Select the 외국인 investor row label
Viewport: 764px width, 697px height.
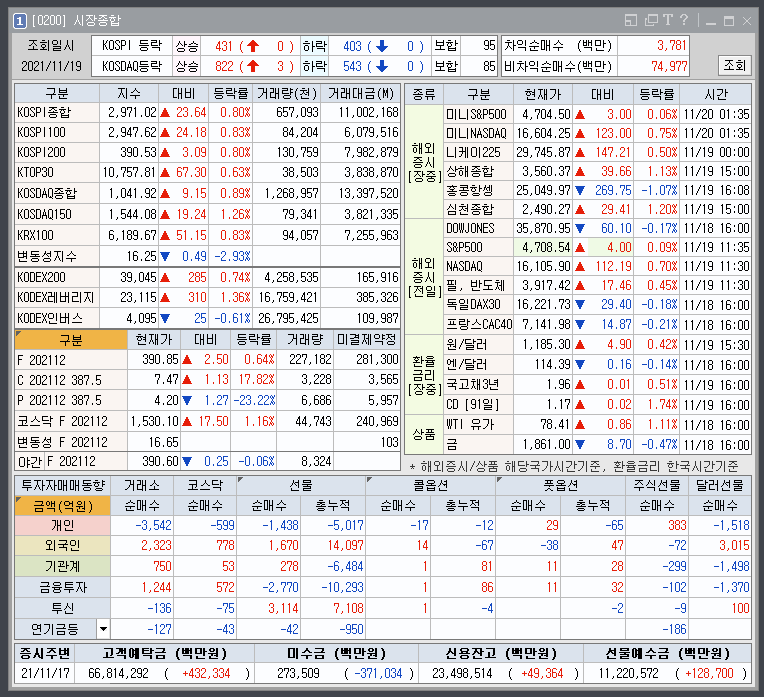pyautogui.click(x=63, y=545)
